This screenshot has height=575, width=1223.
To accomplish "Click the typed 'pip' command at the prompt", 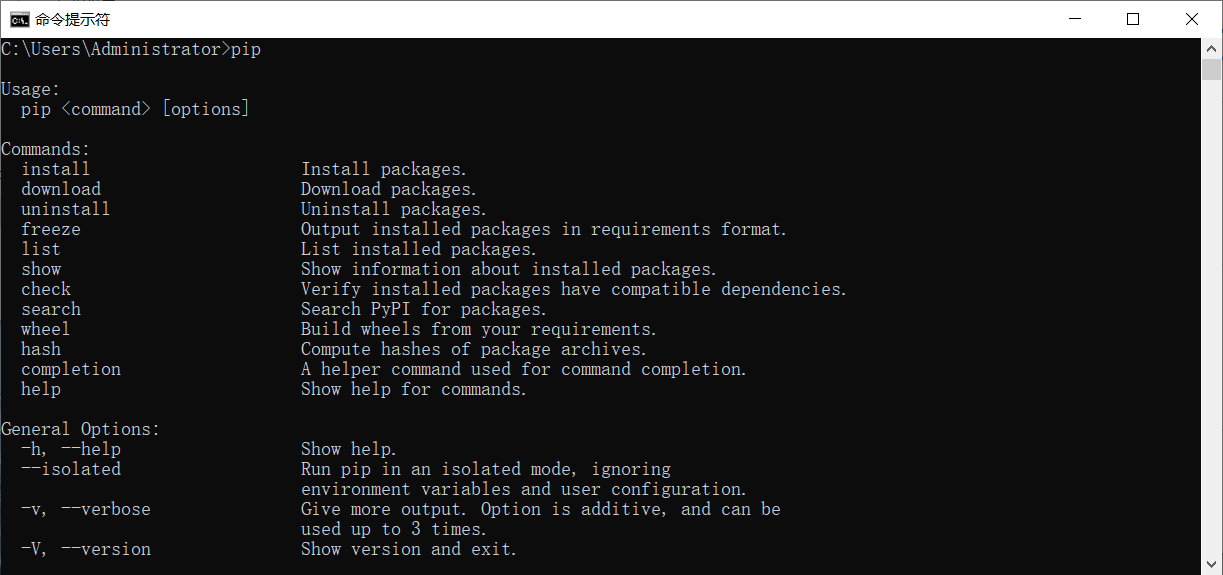I will pyautogui.click(x=246, y=49).
